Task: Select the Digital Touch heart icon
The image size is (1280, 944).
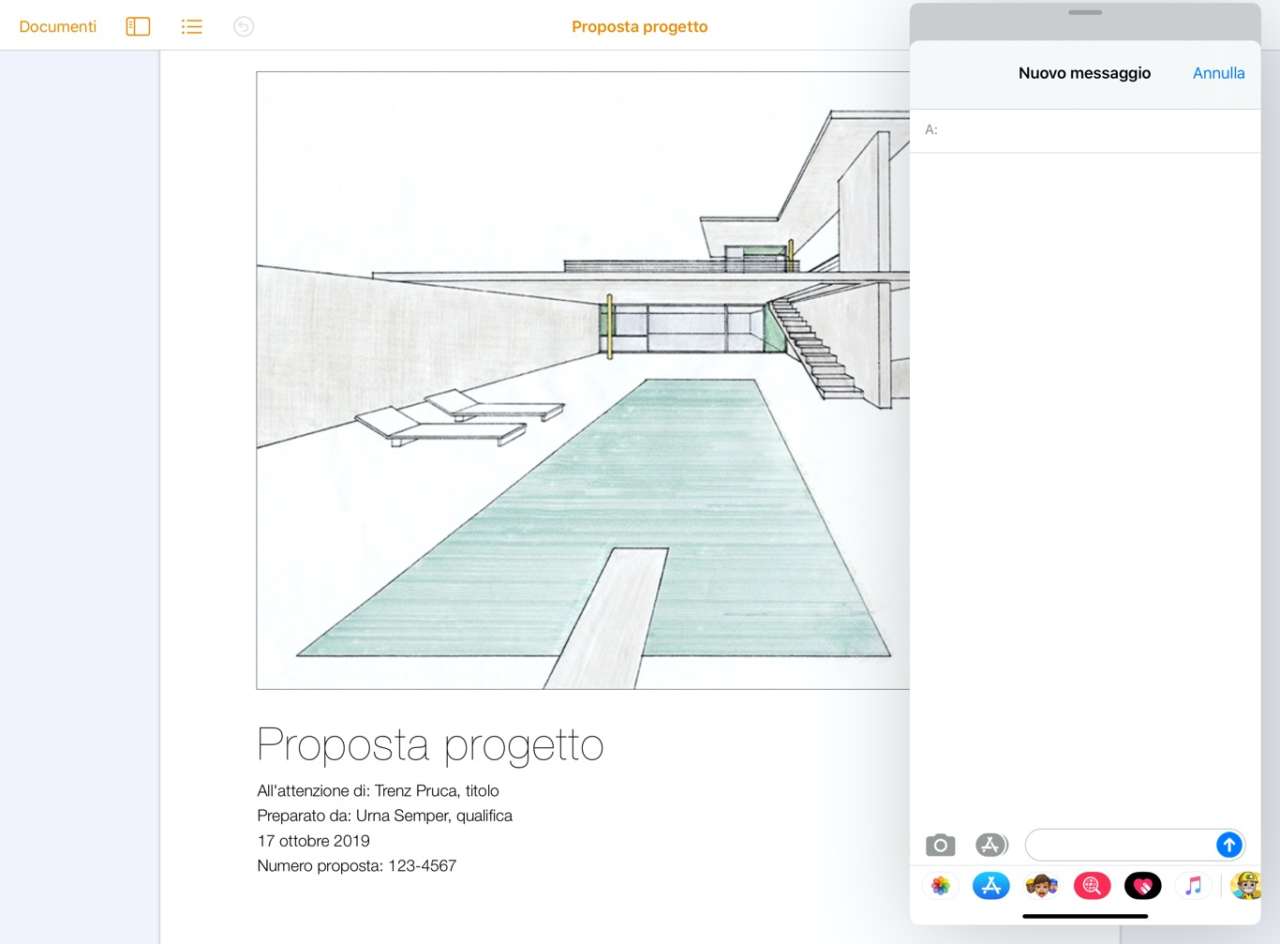Action: (x=1142, y=886)
